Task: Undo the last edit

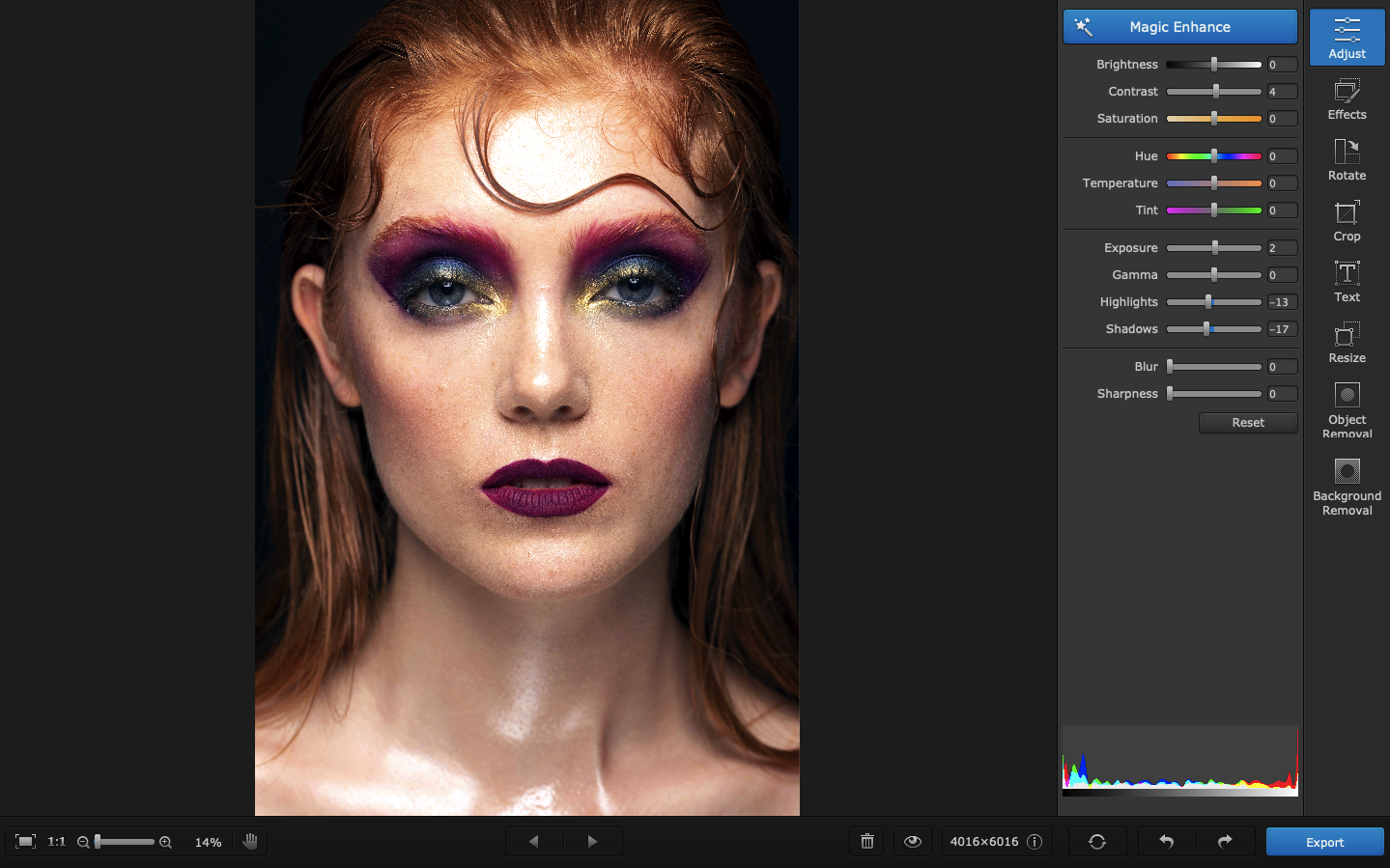Action: pos(1166,841)
